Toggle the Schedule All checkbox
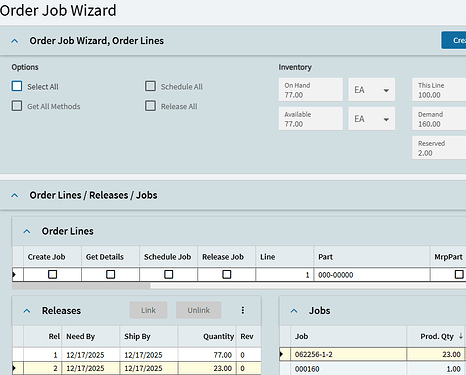The image size is (466, 375). 150,86
